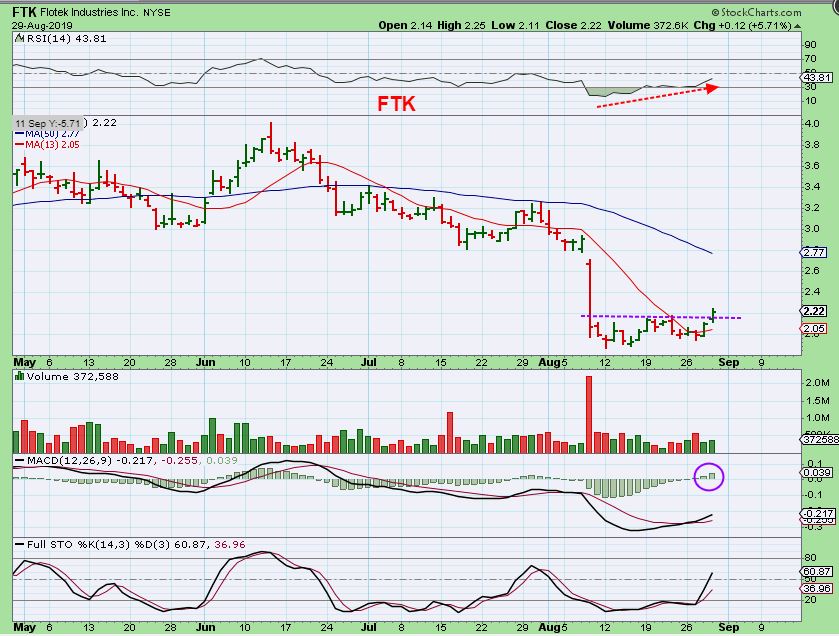Click the Chg +0.12 (+5.71%) value
Screen dimensions: 839x636
point(743,25)
